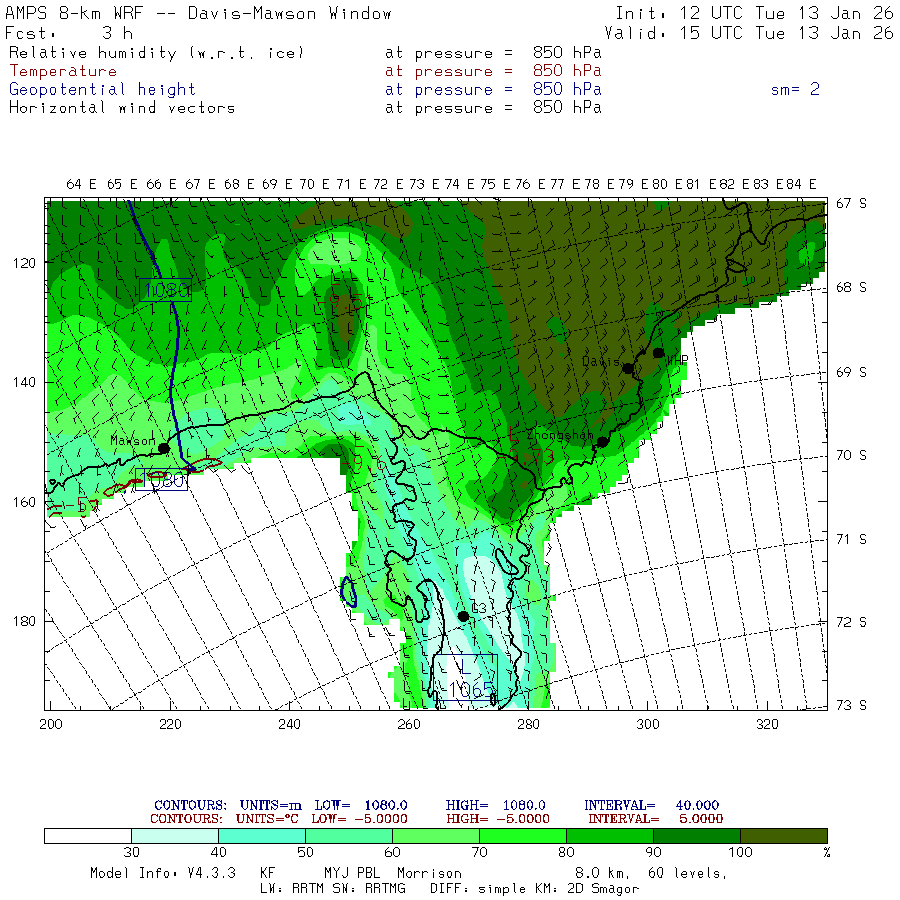The height and width of the screenshot is (900, 900).
Task: Click the Valid: 15 UTC Tue 13 Jan 26 text
Action: click(x=748, y=33)
